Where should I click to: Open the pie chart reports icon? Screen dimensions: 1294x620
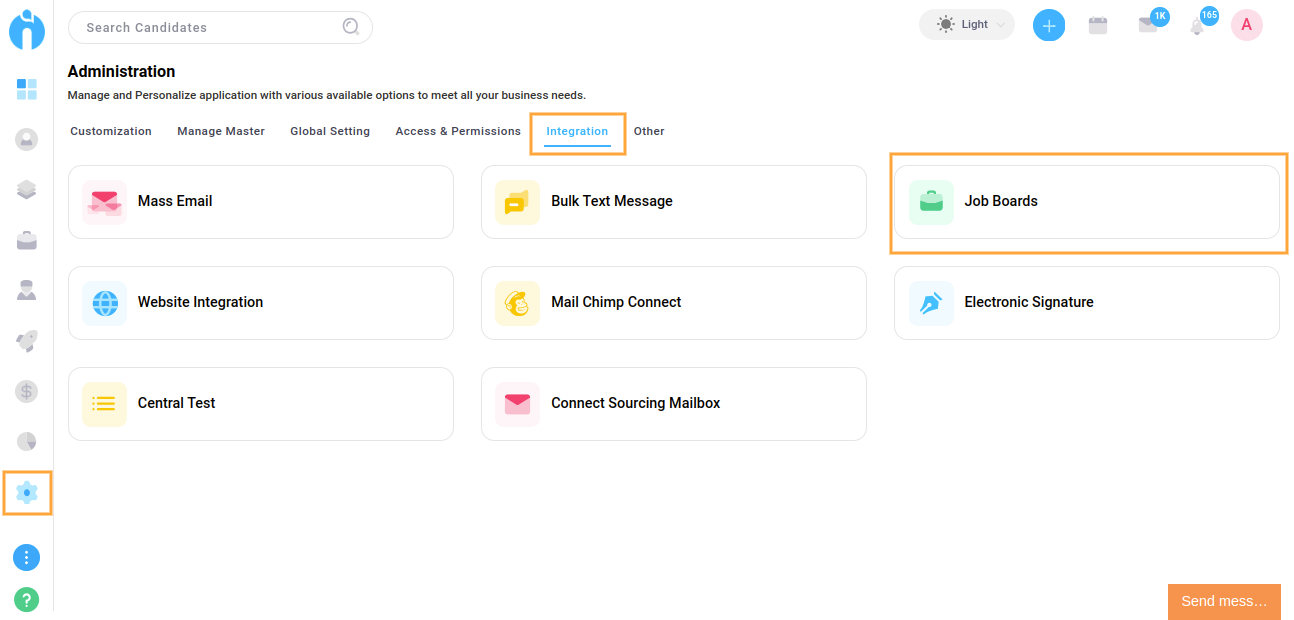click(x=27, y=441)
